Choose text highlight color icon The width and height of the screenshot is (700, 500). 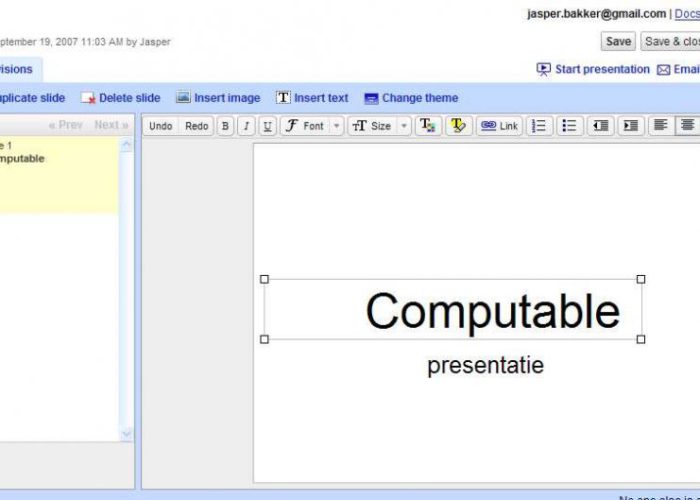tap(458, 126)
